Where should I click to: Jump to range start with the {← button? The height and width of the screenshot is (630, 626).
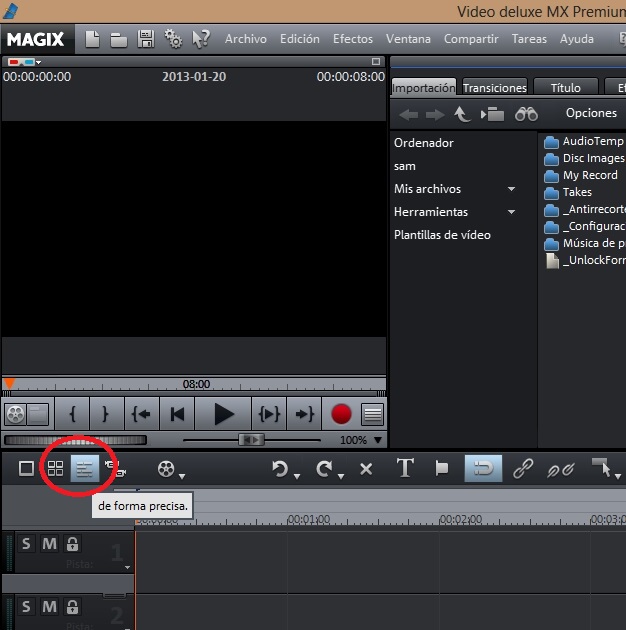click(141, 414)
